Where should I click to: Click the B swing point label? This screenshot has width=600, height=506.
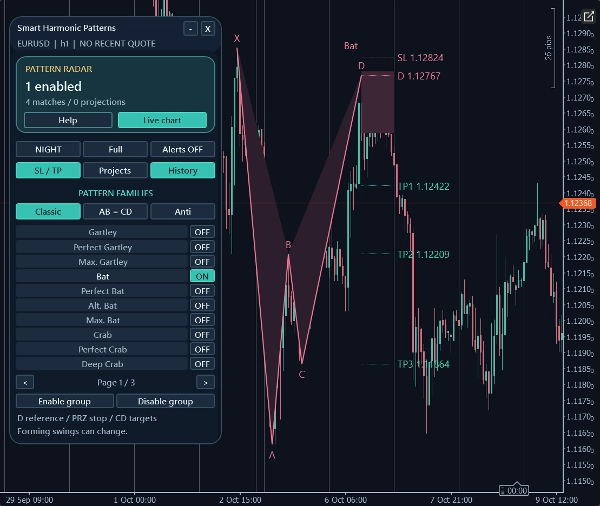289,245
